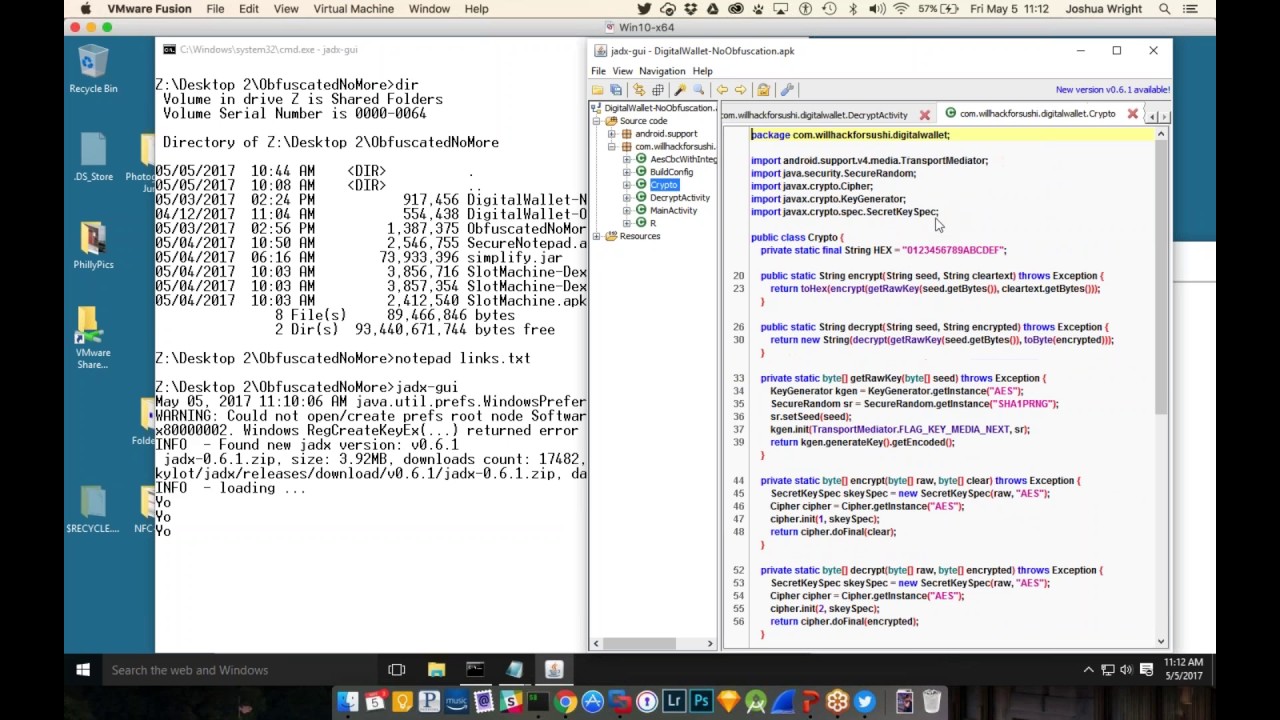
Task: Open the jadx Navigation menu
Action: (662, 71)
